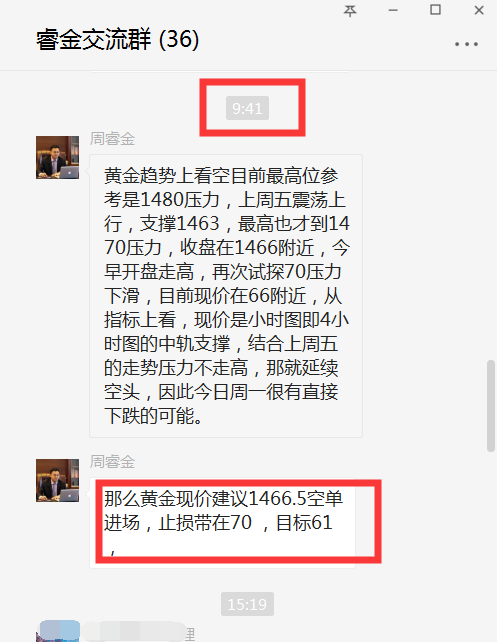Click the scrollbar track below the thumb
Image resolution: width=497 pixels, height=642 pixels.
click(491, 547)
